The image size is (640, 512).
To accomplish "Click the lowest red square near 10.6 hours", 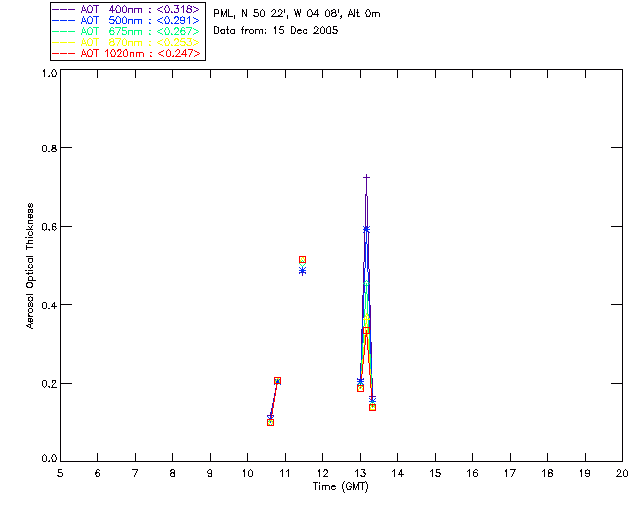I will pyautogui.click(x=270, y=423).
